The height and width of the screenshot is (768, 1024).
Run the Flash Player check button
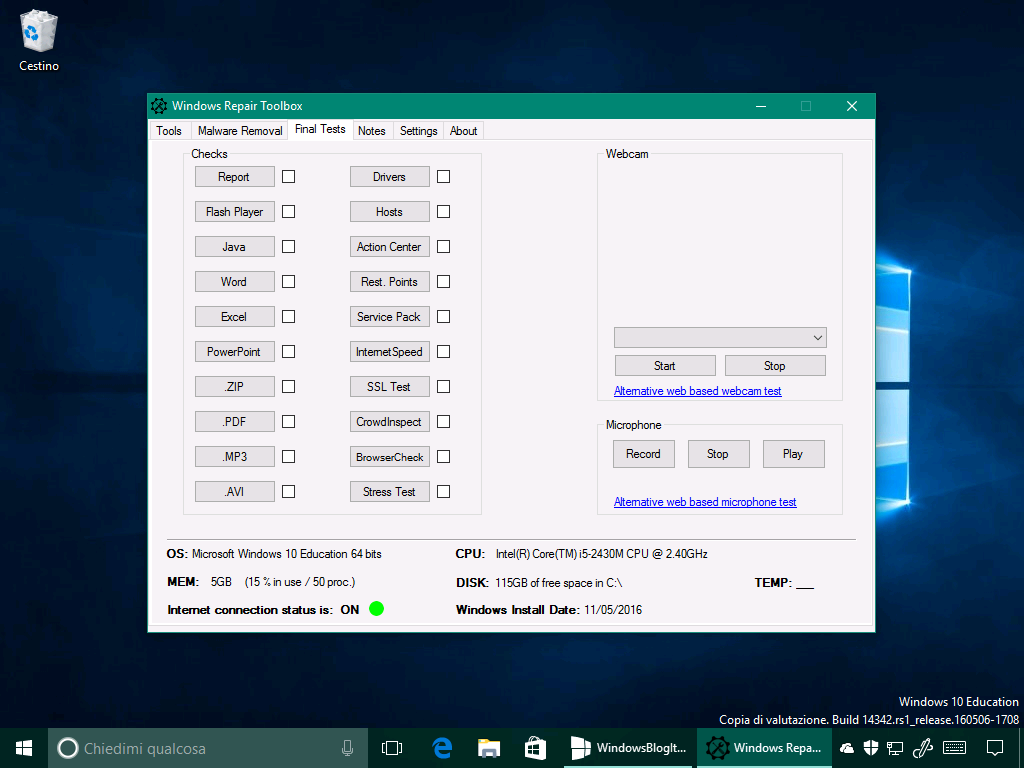click(x=234, y=212)
